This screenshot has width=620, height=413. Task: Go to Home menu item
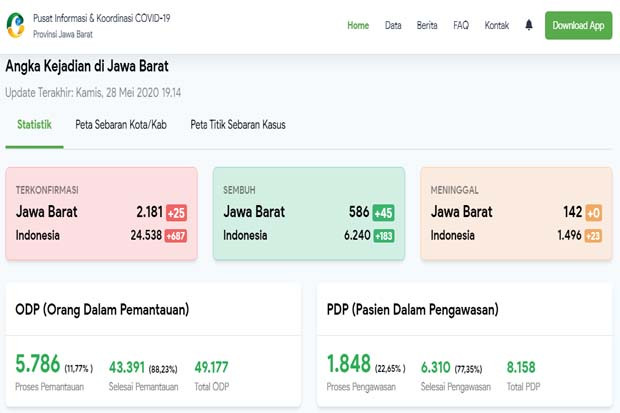358,25
